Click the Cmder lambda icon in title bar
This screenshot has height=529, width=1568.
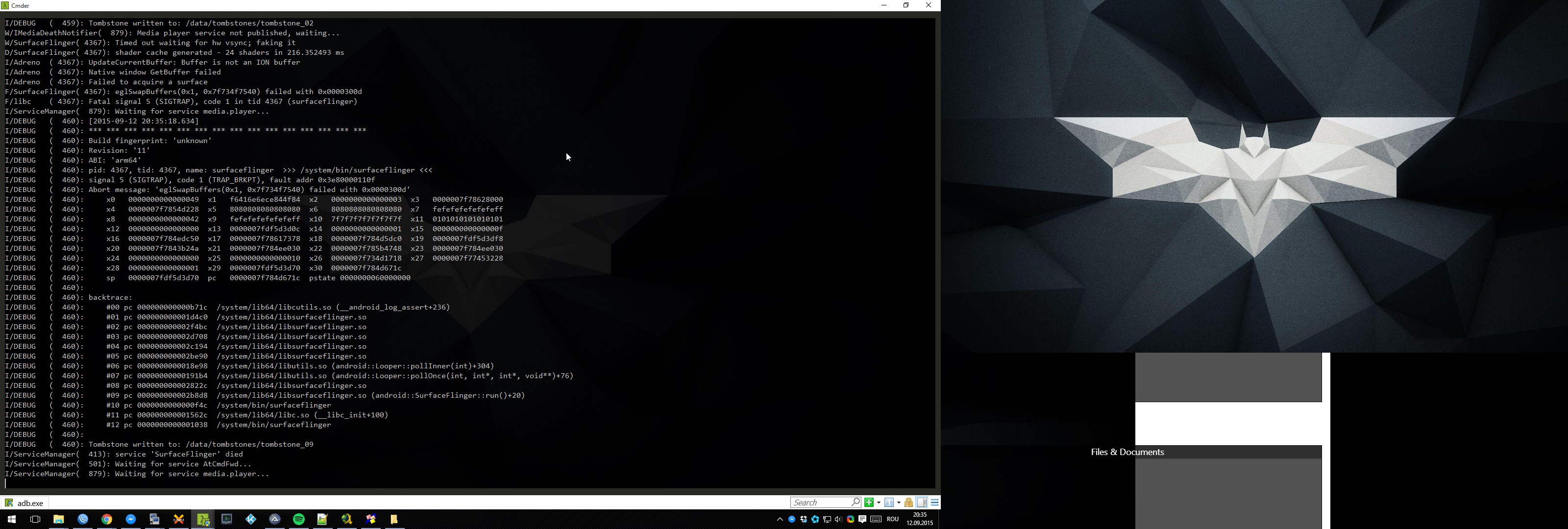(x=5, y=5)
